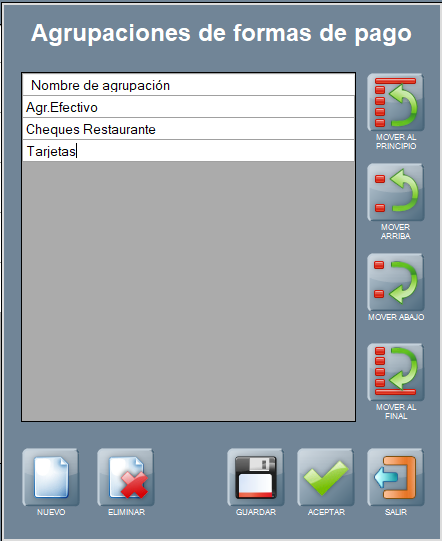The image size is (442, 541).
Task: Click the Mover al Principio icon
Action: (396, 102)
